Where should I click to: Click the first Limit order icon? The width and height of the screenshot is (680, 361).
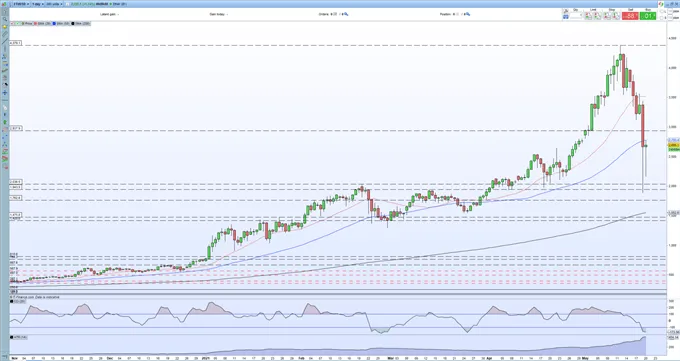click(x=588, y=16)
